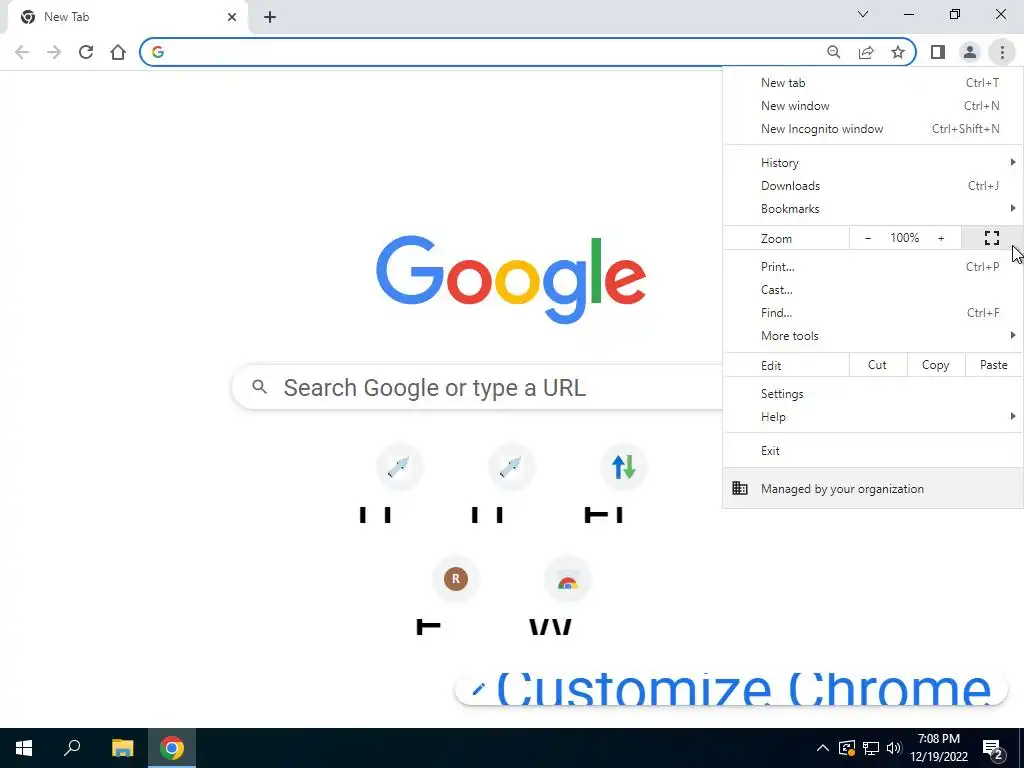This screenshot has height=768, width=1024.
Task: Choose Print... from the menu
Action: (x=872, y=266)
